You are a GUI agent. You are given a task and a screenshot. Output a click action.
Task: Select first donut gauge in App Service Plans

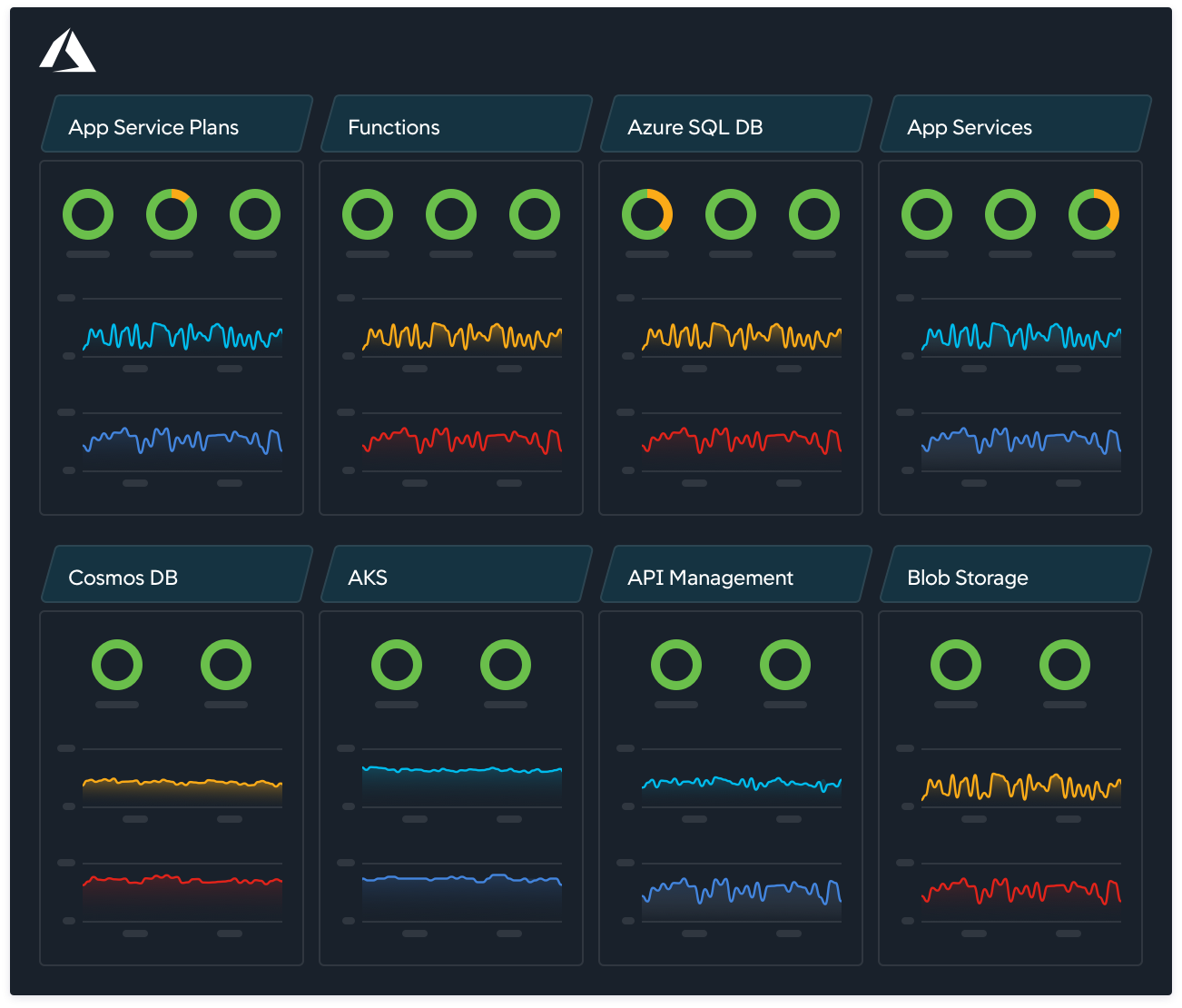point(88,214)
